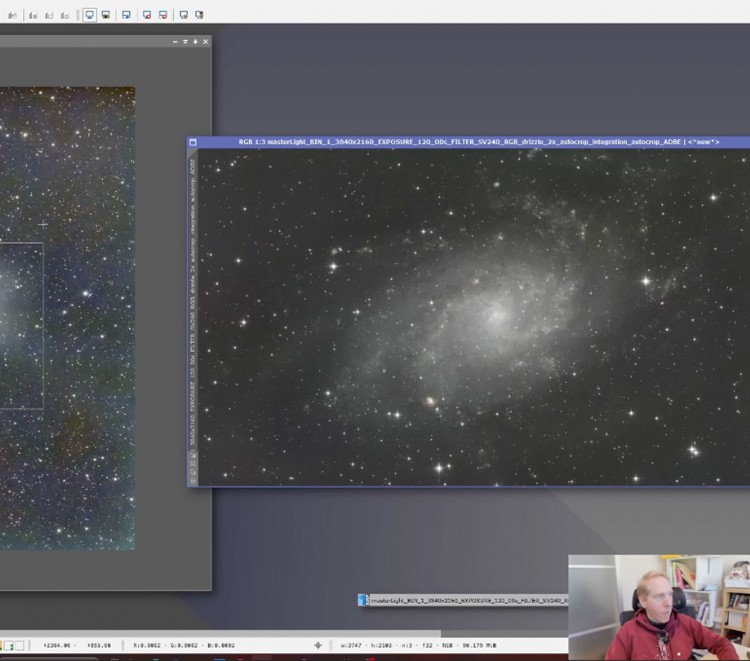The height and width of the screenshot is (661, 750).
Task: Click the first icon after the first toolbar separator
Action: (33, 15)
